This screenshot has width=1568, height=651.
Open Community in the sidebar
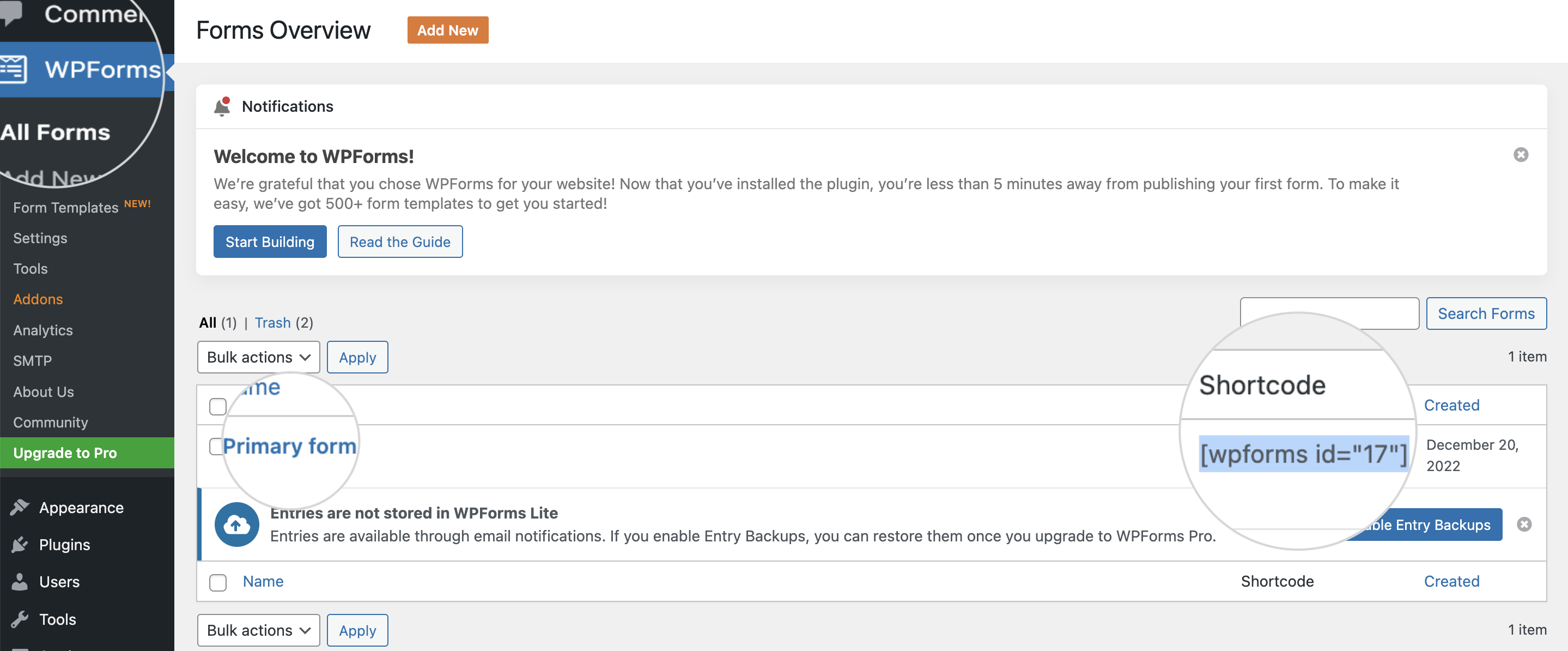click(x=51, y=422)
